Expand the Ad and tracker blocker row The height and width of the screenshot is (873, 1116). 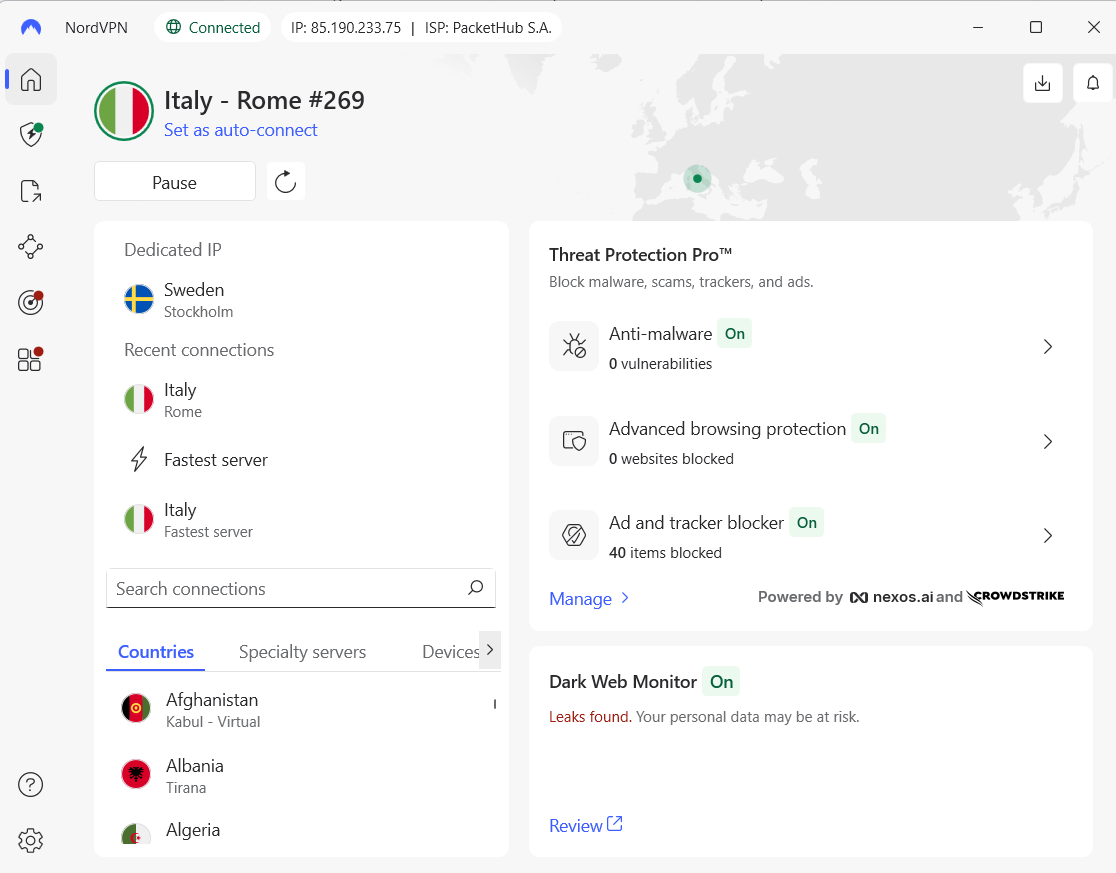1048,535
